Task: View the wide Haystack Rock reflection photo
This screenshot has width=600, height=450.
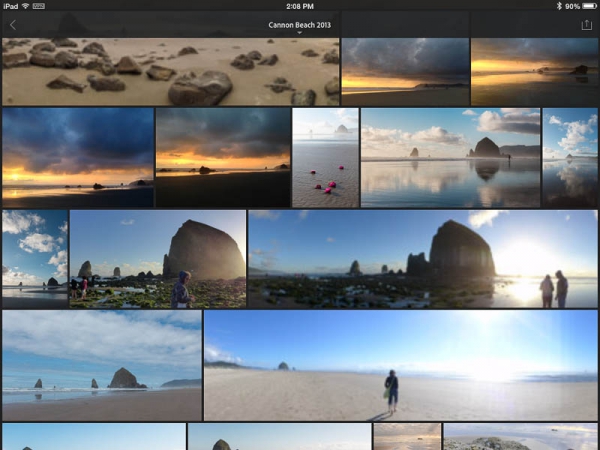Action: [450, 158]
